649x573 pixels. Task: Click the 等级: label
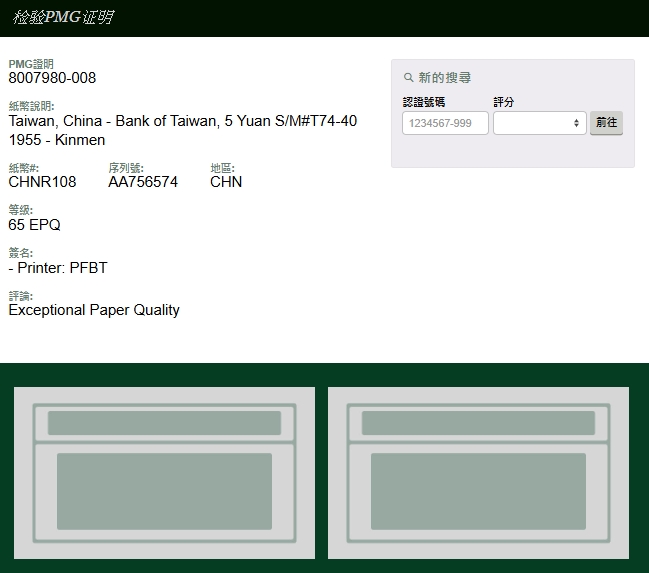21,210
